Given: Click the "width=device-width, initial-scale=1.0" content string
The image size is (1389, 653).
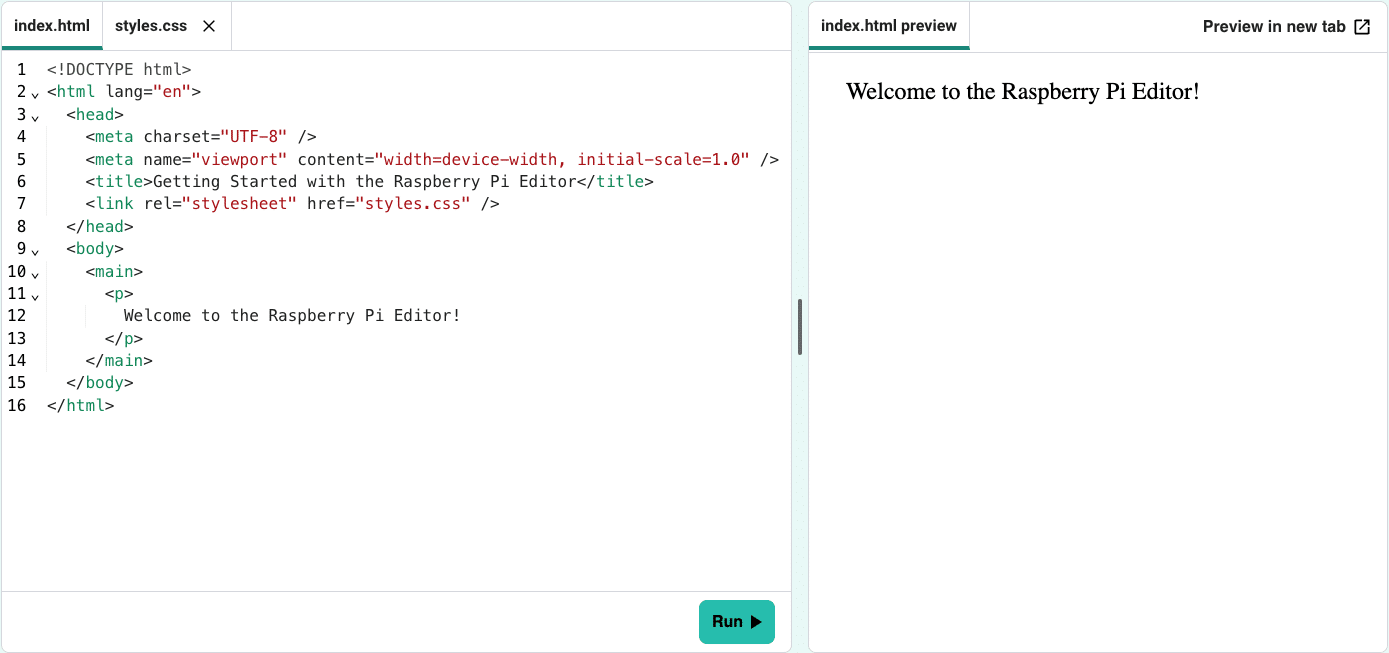Looking at the screenshot, I should point(562,159).
